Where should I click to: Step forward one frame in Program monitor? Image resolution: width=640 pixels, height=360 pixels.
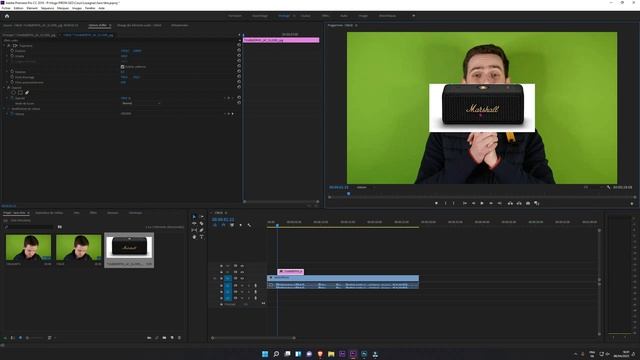click(491, 203)
